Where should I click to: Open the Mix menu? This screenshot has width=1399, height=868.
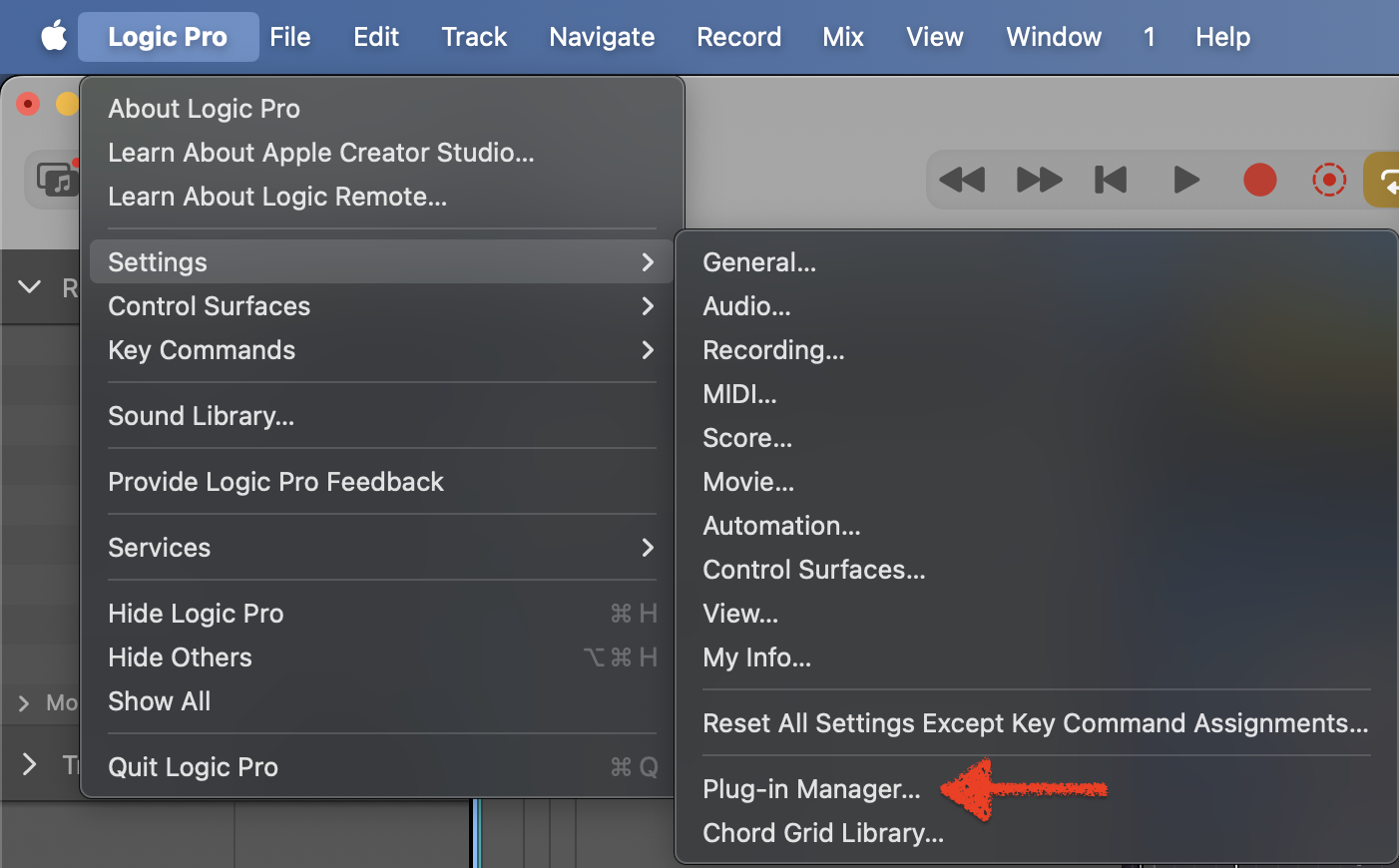click(843, 36)
